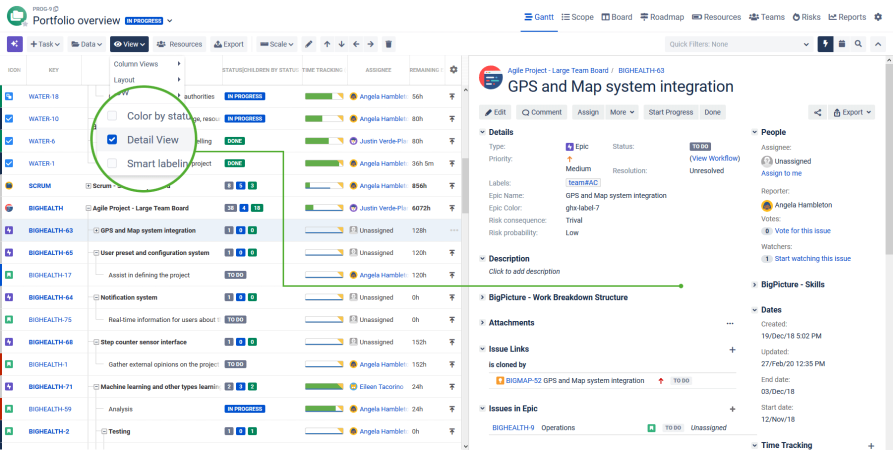
Task: Click the share icon in issue panel
Action: (x=817, y=112)
